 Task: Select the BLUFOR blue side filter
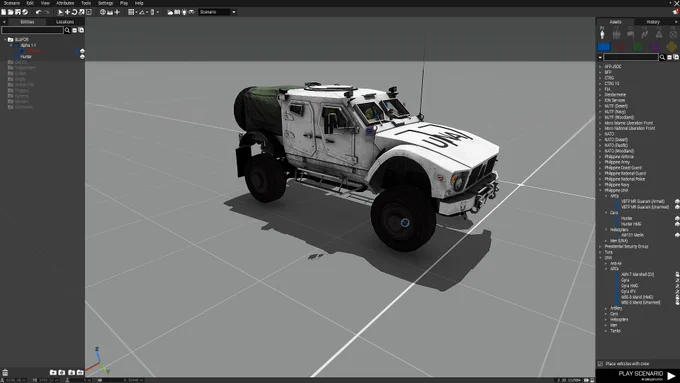604,46
